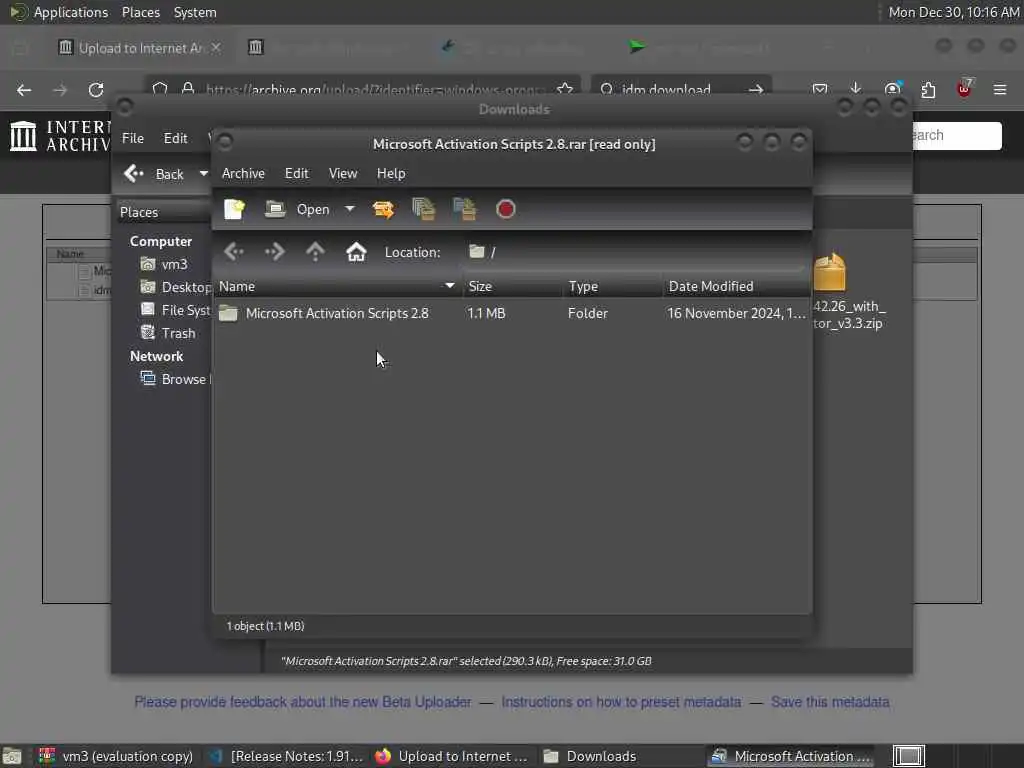
Task: Open an archive using the Open button
Action: [x=297, y=209]
